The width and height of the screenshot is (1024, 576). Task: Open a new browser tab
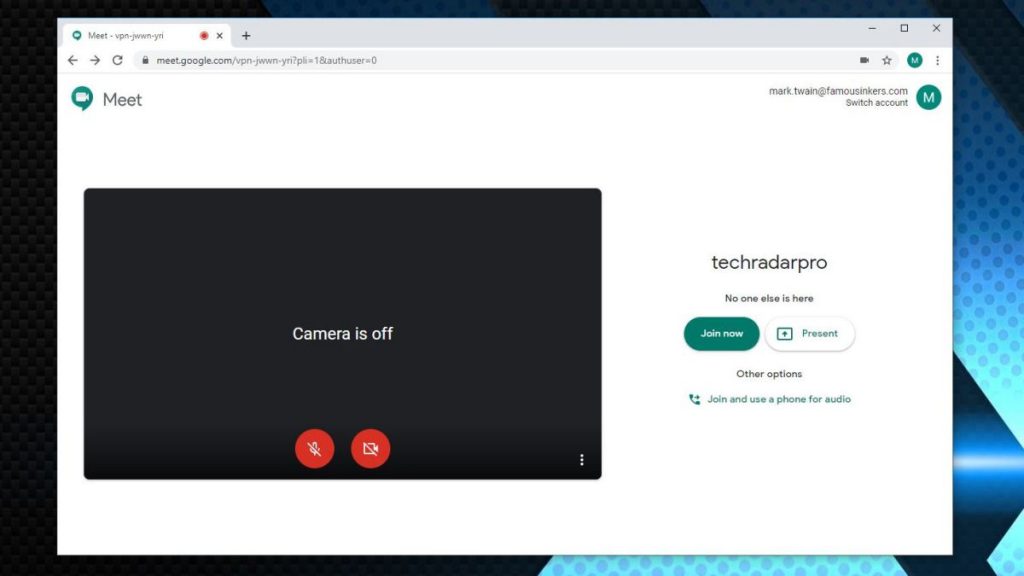[246, 34]
